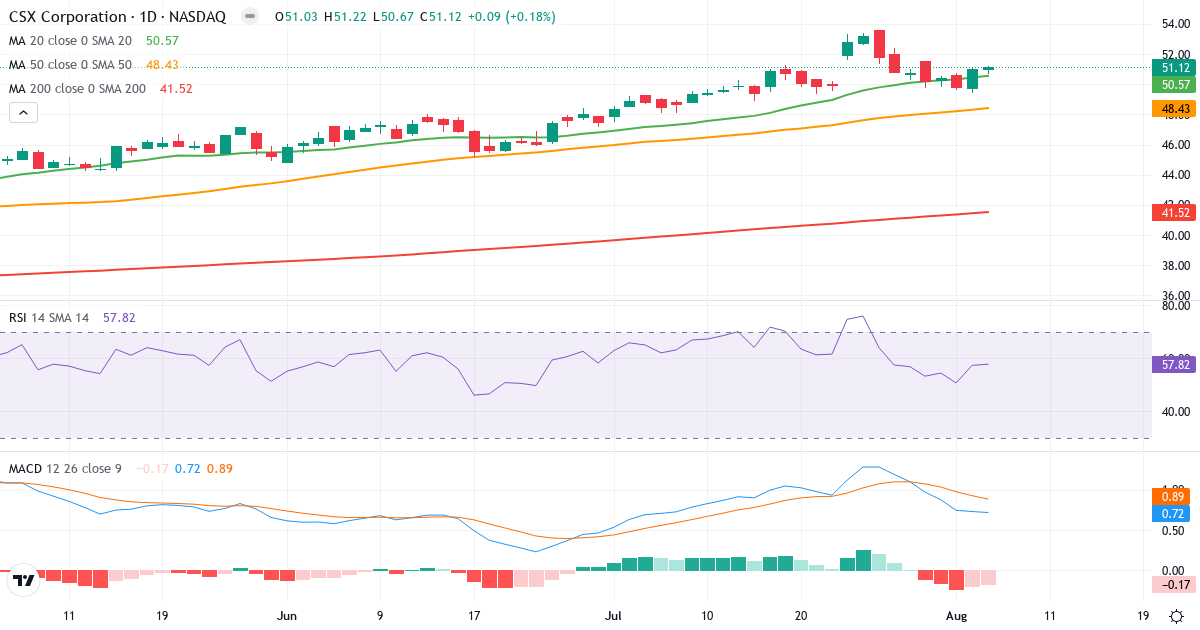Select the MACD 12 26 close 9 legend
This screenshot has height=630, width=1200.
65,468
